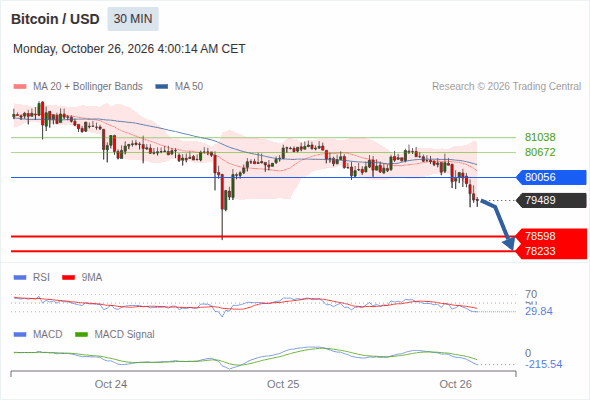This screenshot has width=590, height=400.
Task: Click the 30 MIN timeframe badge
Action: pos(133,19)
